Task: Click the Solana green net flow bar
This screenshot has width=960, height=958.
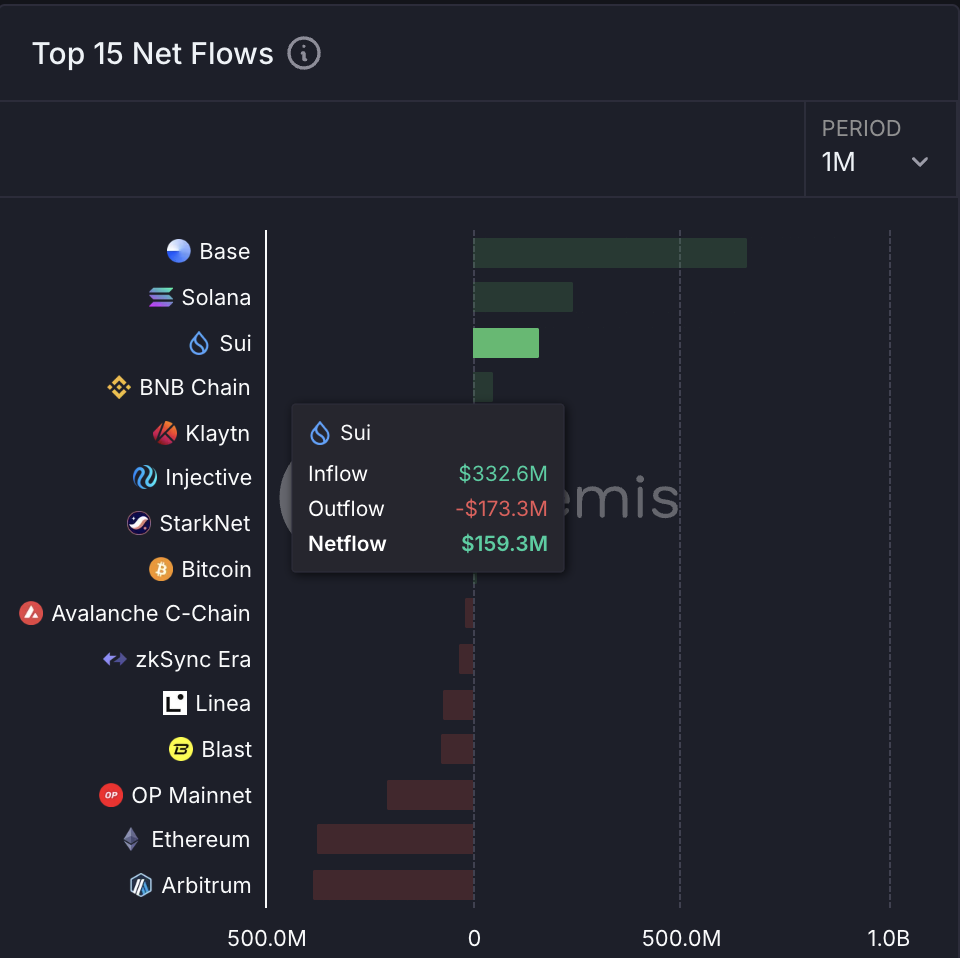Action: coord(523,297)
